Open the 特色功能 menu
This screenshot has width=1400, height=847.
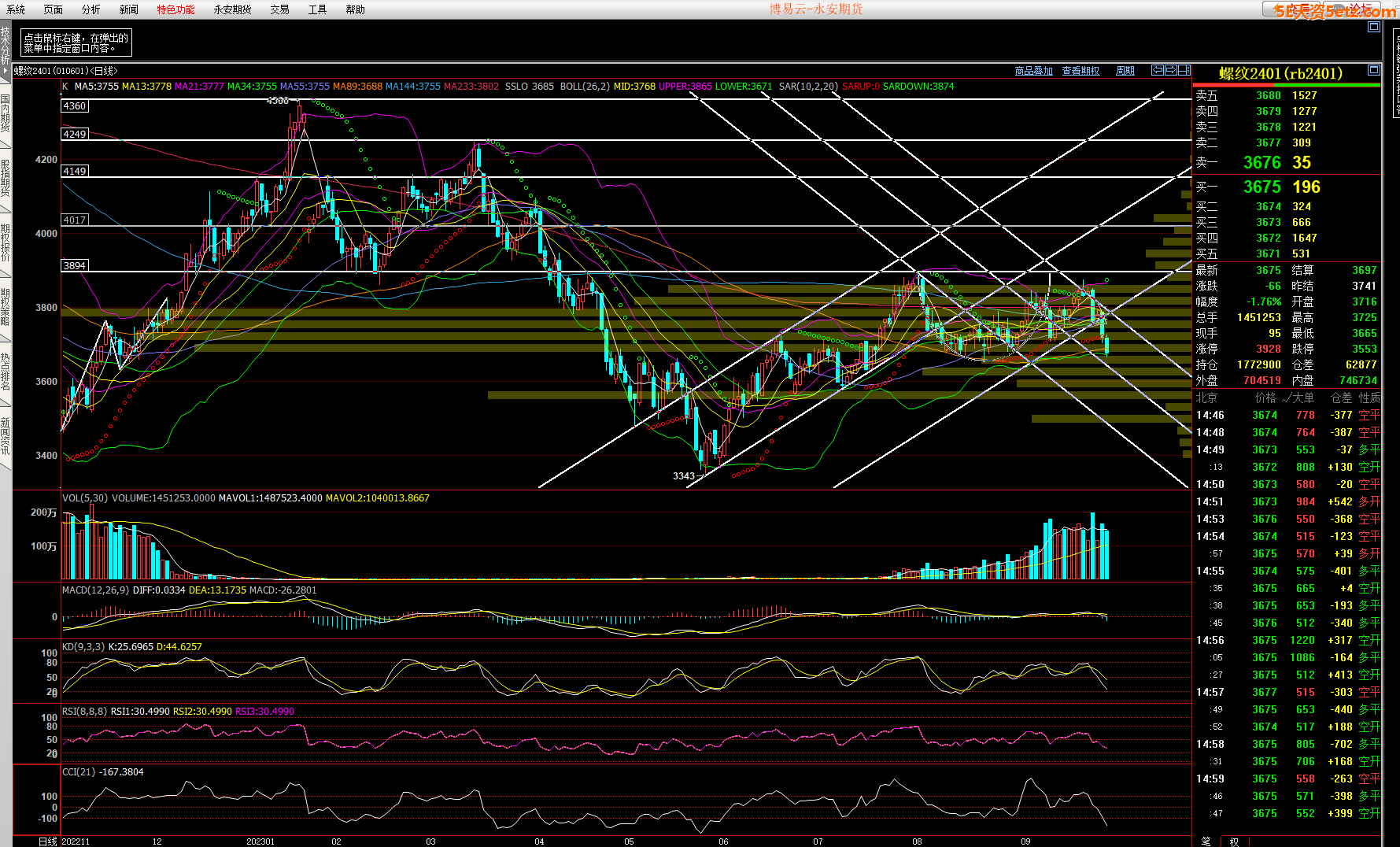175,9
